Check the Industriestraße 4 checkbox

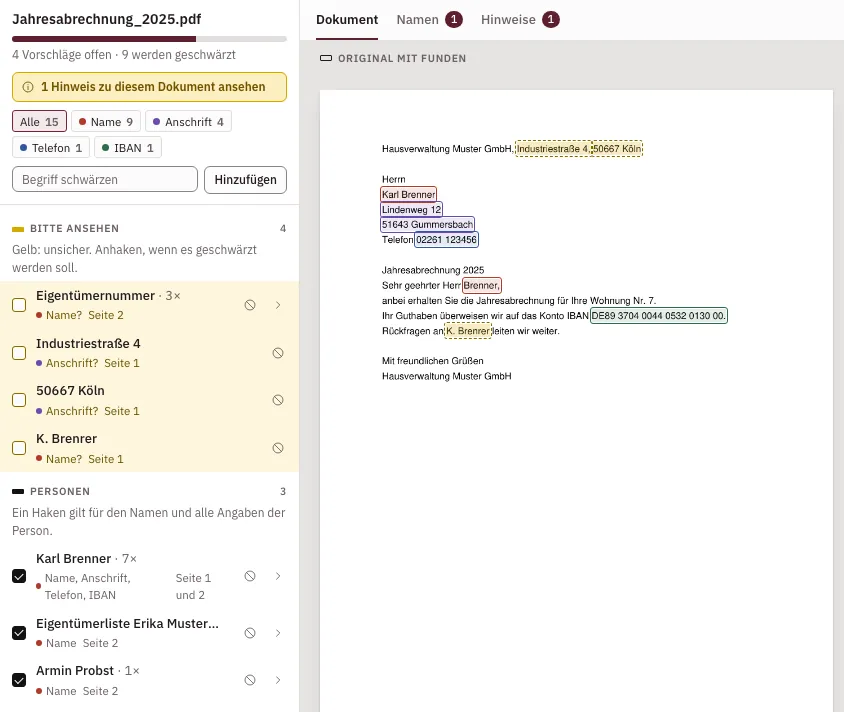tap(19, 353)
